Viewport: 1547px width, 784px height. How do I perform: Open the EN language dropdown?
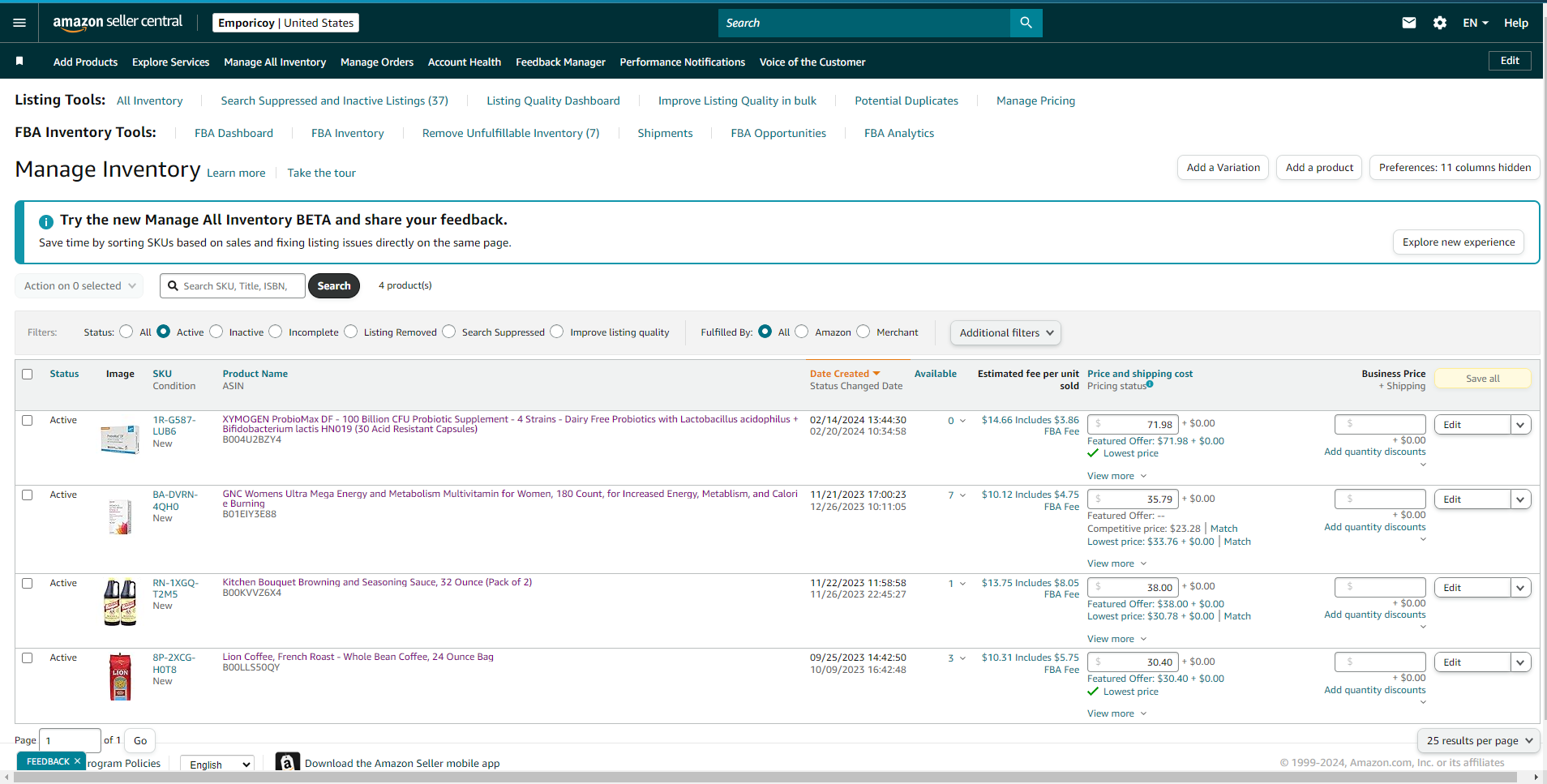[1476, 23]
